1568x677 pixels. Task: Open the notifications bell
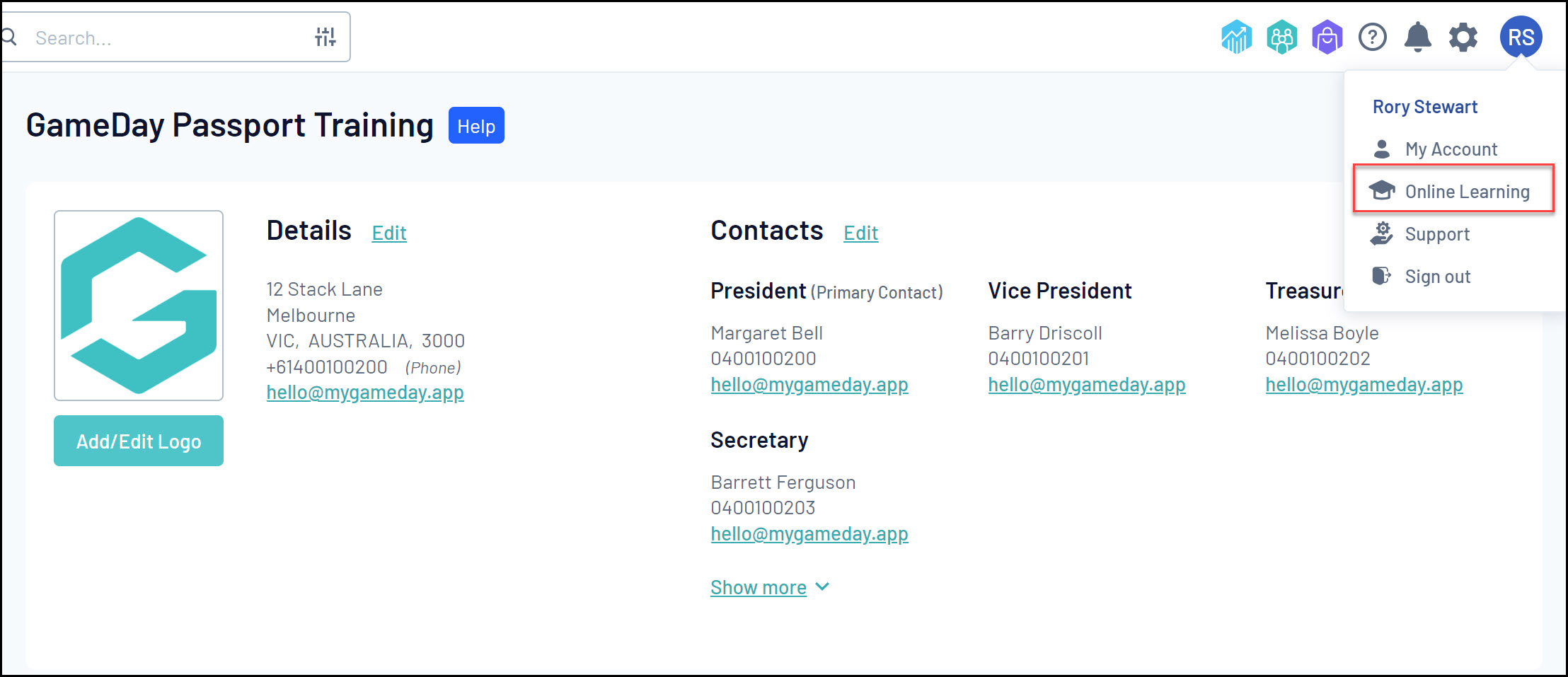[x=1417, y=37]
